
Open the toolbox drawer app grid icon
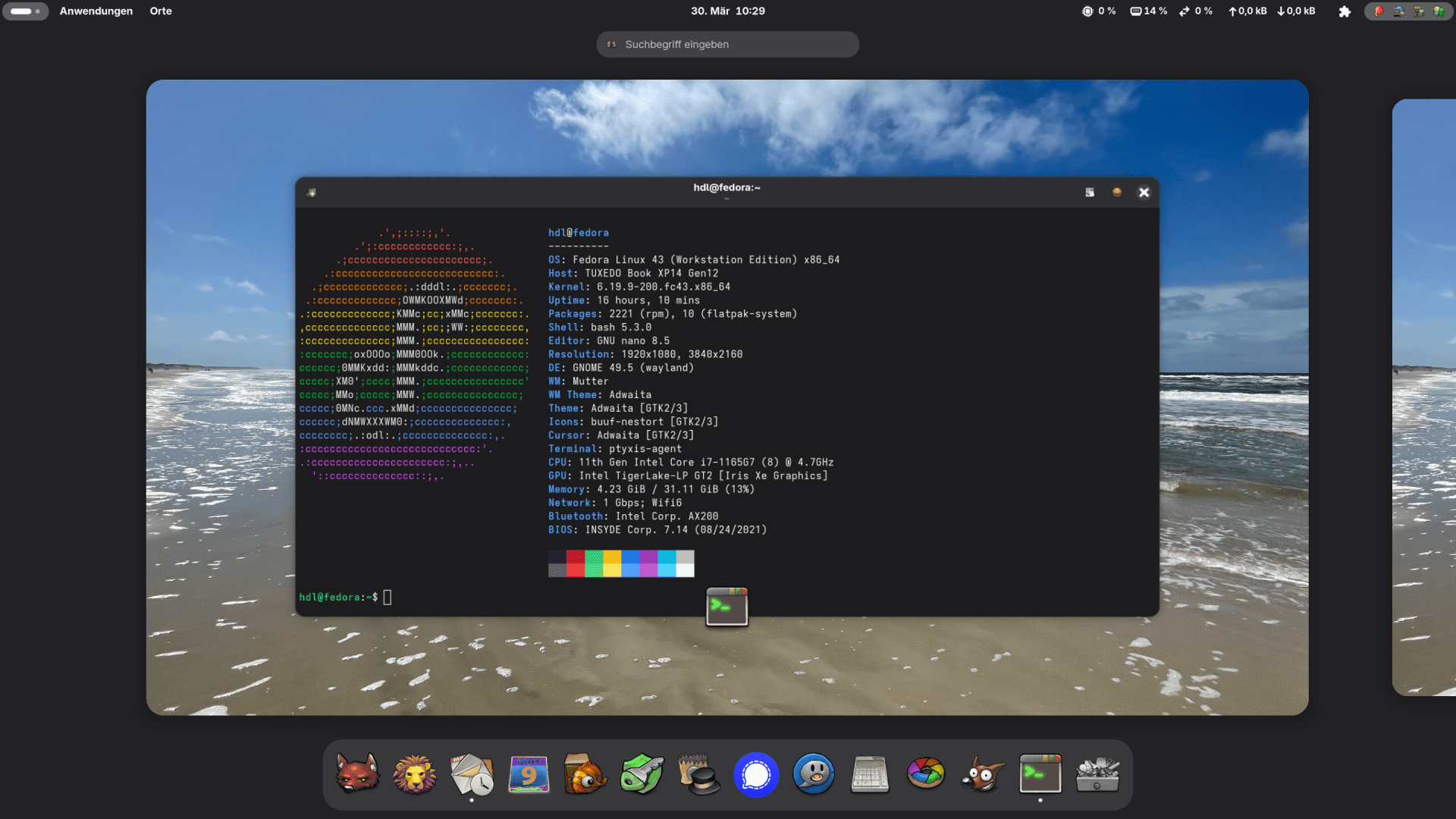[1097, 774]
